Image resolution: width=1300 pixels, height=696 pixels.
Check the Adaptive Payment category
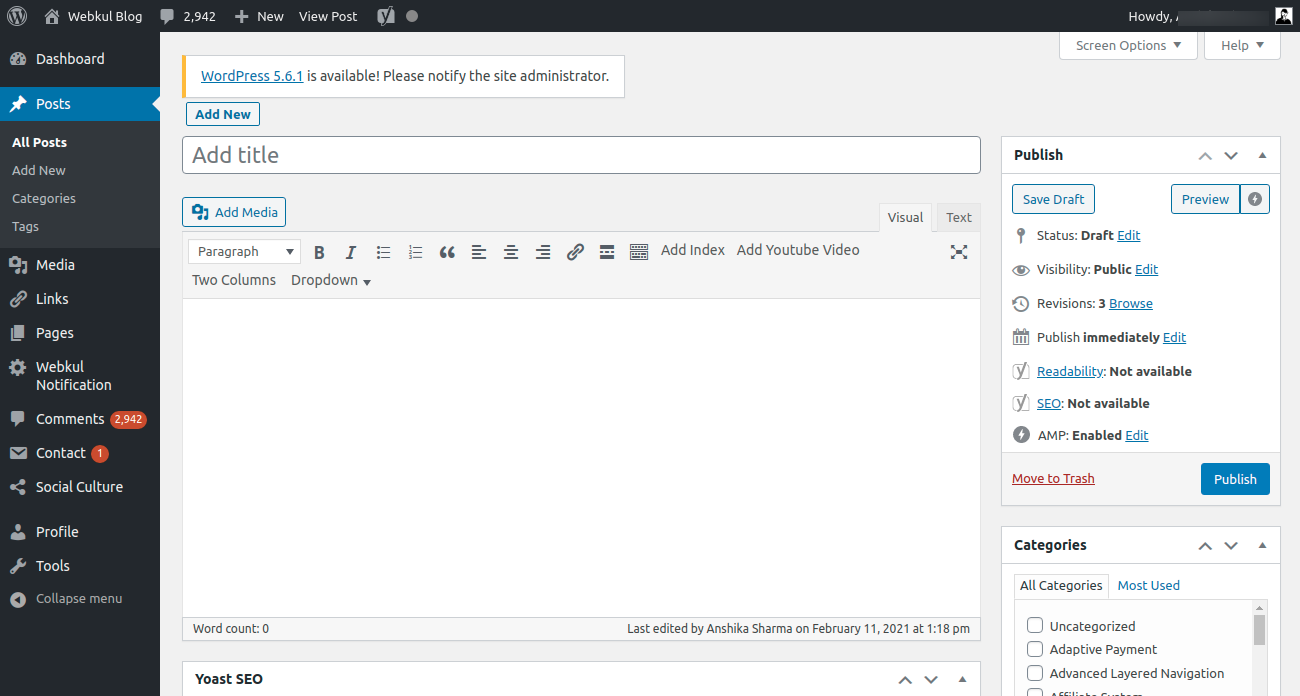coord(1035,649)
